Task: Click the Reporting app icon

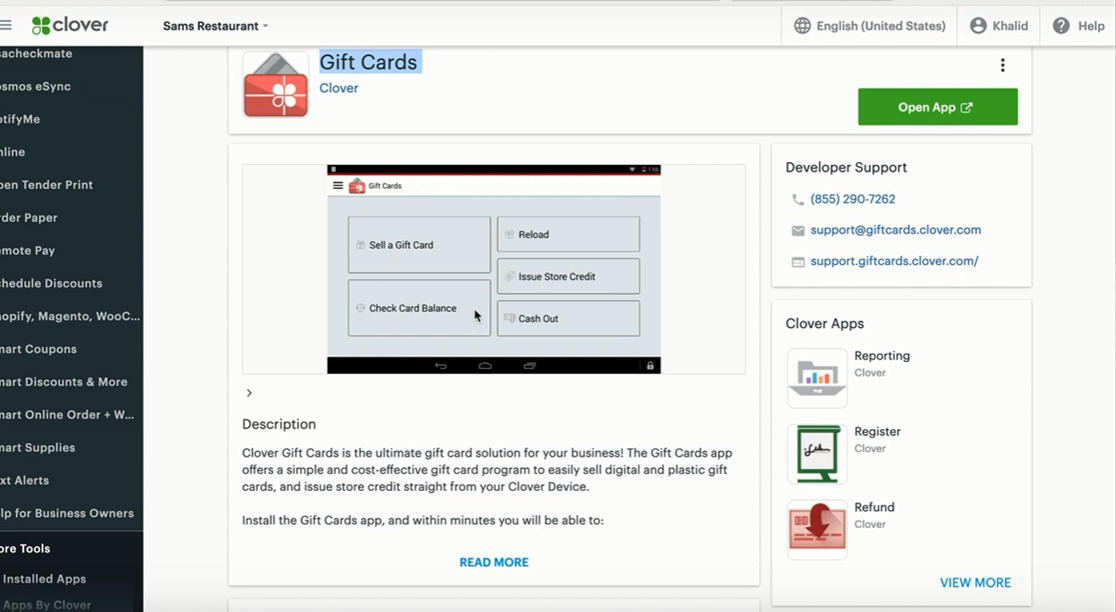Action: pos(817,378)
